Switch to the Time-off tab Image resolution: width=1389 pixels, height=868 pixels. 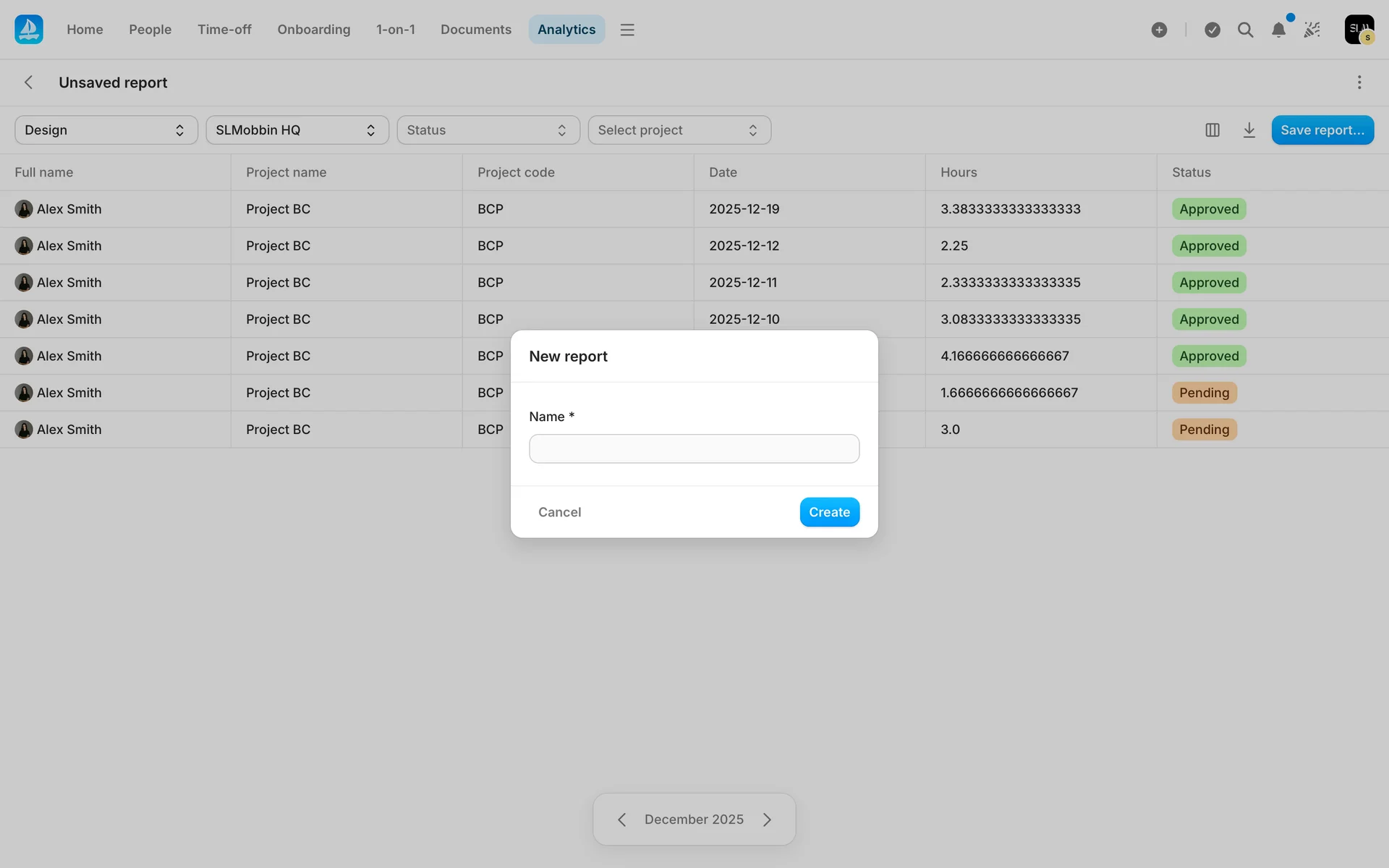224,30
